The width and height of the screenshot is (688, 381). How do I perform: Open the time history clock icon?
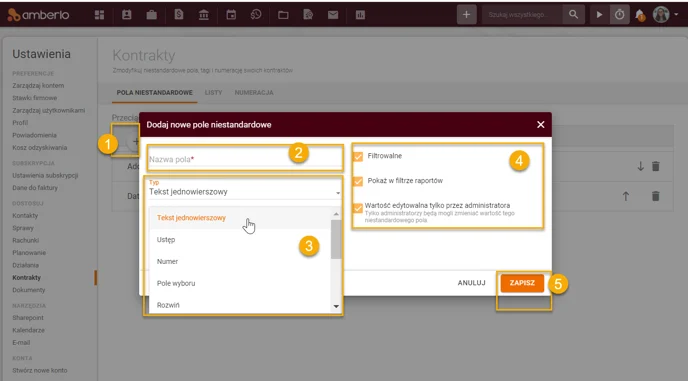[x=256, y=15]
